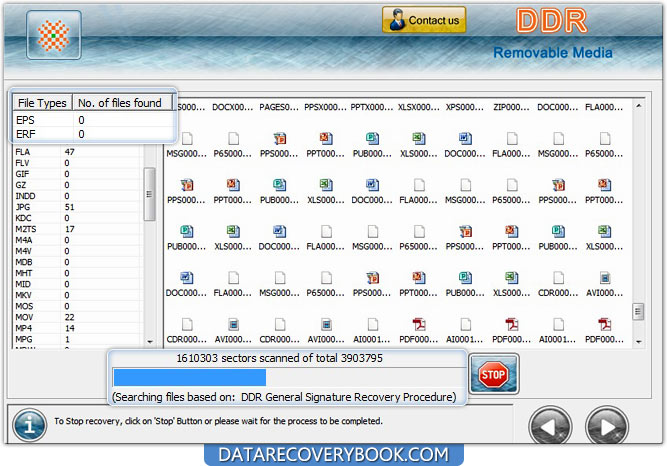Select the FLA row showing 47 files
Image resolution: width=667 pixels, height=466 pixels.
[78, 152]
